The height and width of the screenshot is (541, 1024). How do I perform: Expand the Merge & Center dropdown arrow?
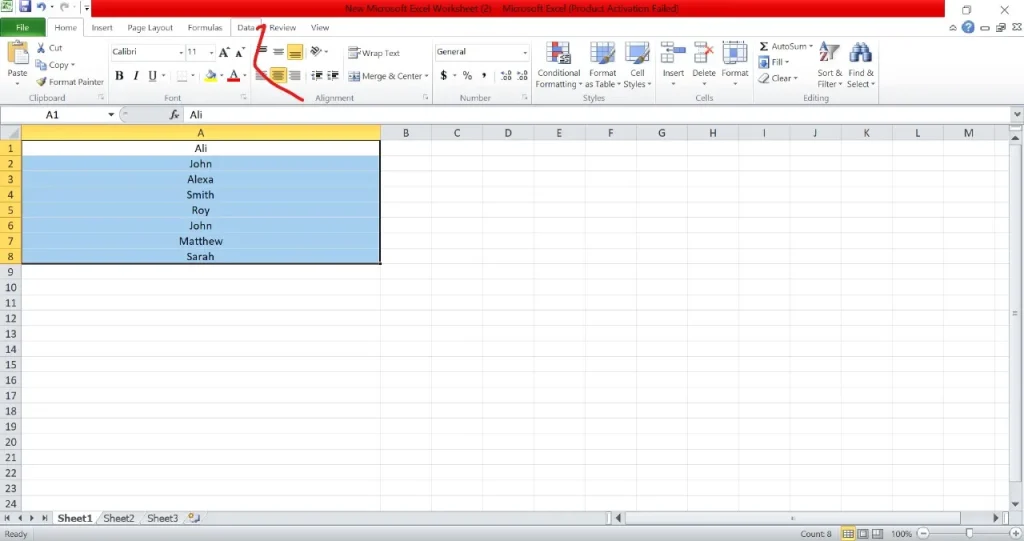click(x=426, y=76)
